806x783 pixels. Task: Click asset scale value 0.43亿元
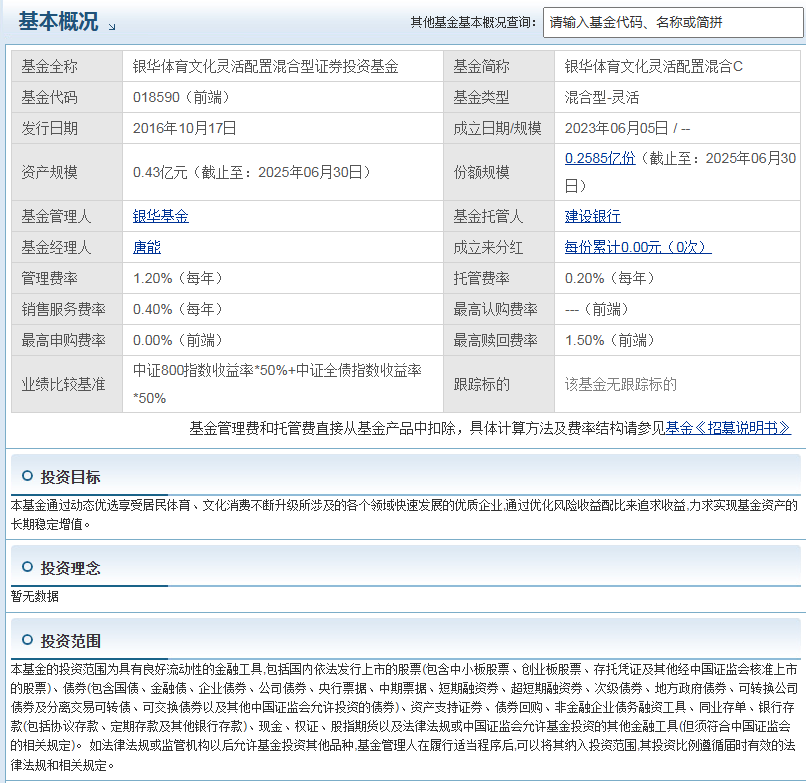[x=160, y=172]
